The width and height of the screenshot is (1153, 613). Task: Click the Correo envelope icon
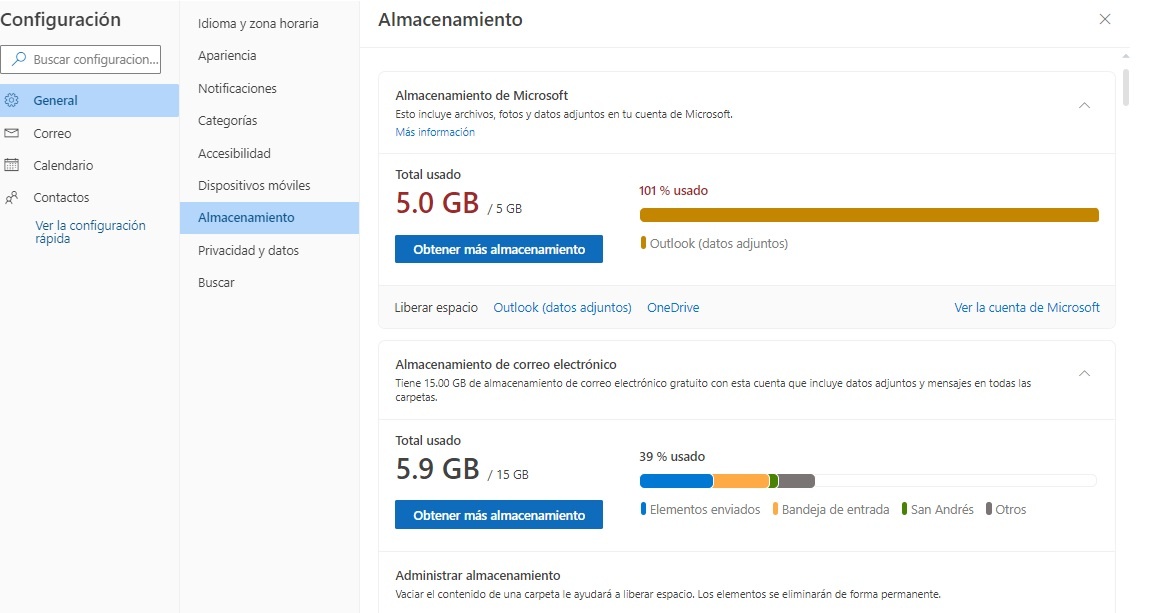pos(12,133)
